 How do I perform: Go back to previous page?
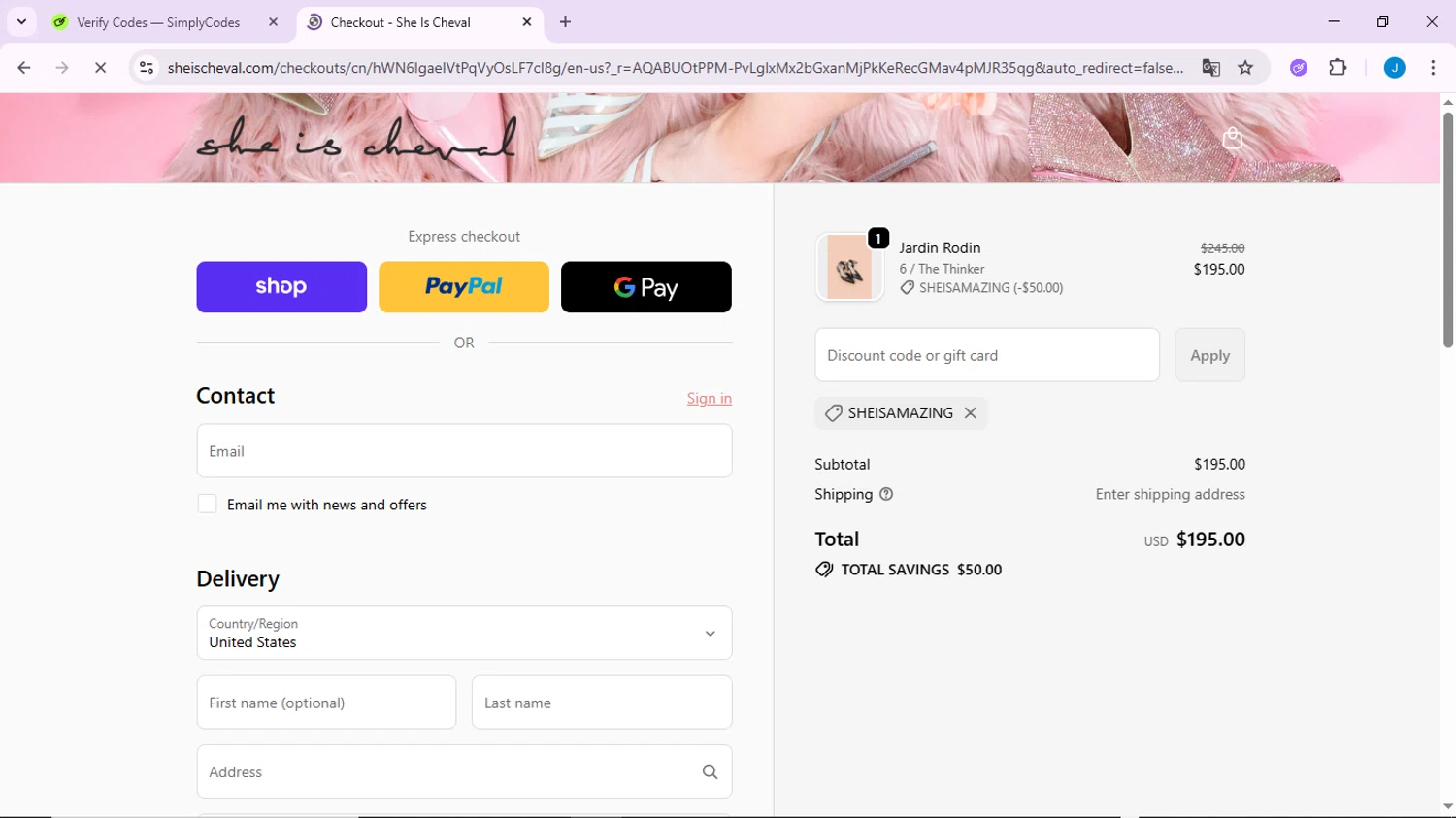pos(24,68)
